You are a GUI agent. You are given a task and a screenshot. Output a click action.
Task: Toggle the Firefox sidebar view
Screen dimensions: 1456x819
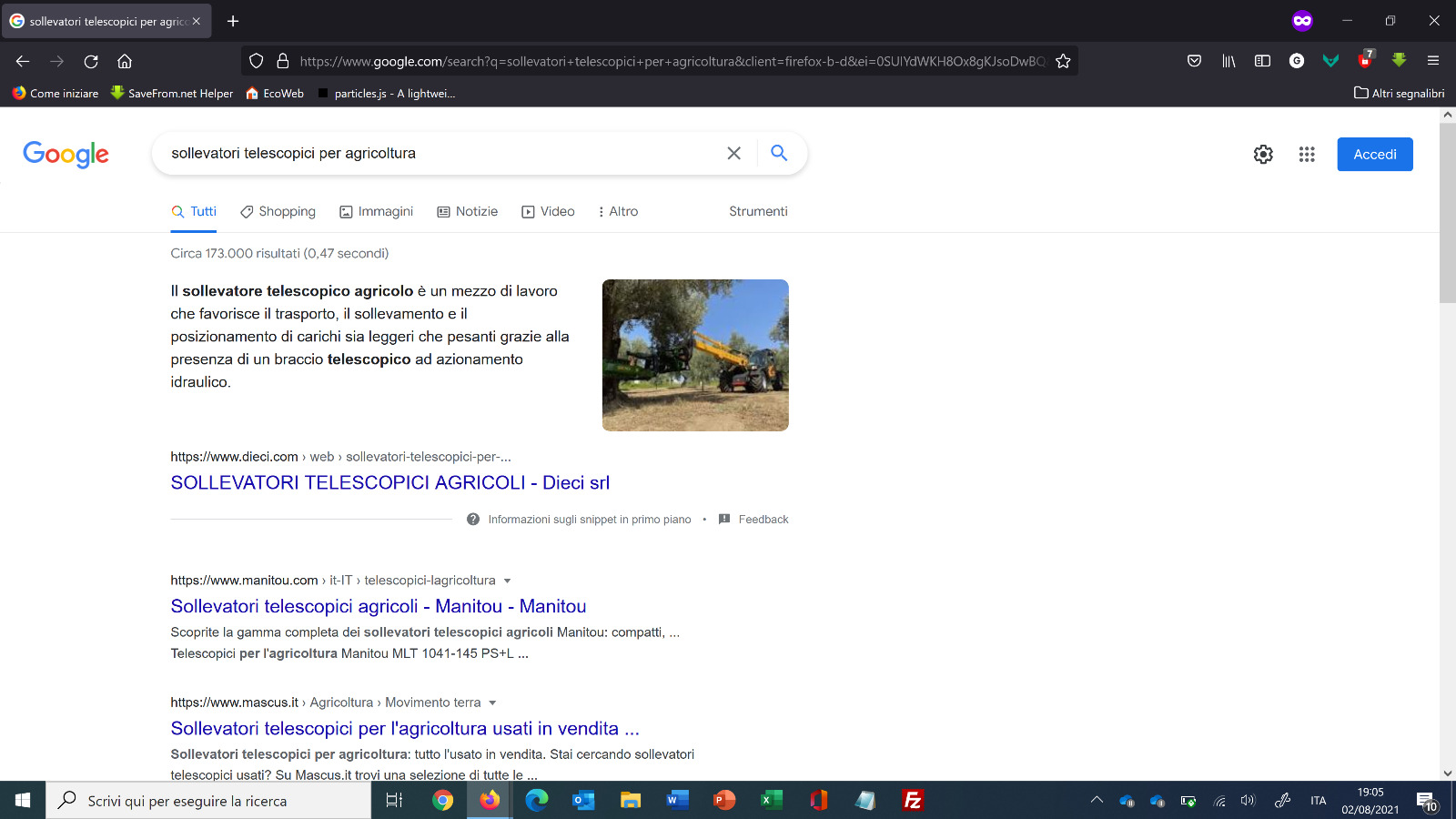point(1262,61)
